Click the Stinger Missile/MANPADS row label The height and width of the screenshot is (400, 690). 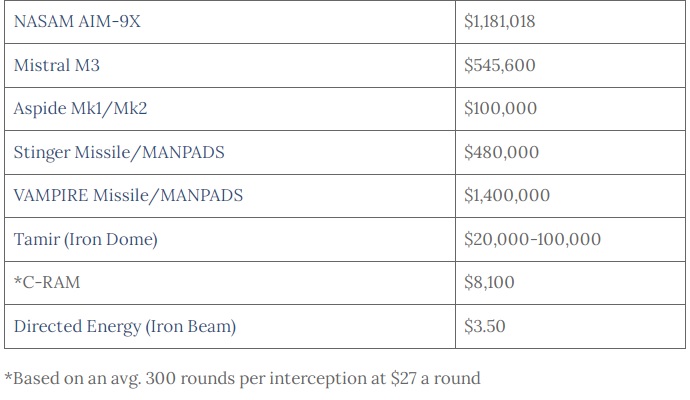pyautogui.click(x=119, y=152)
